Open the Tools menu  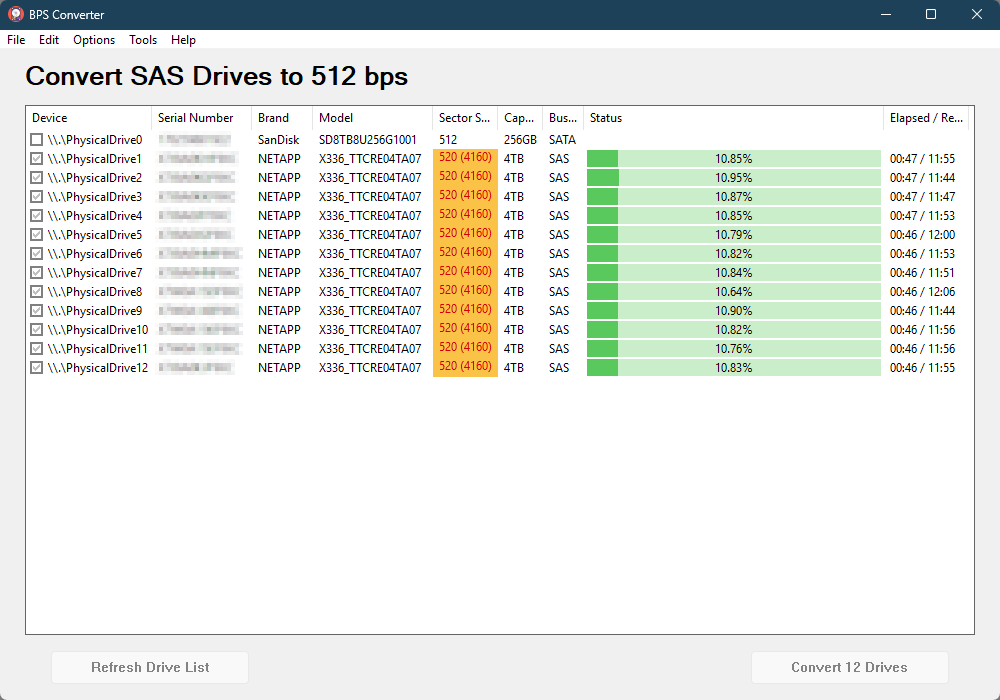(142, 40)
